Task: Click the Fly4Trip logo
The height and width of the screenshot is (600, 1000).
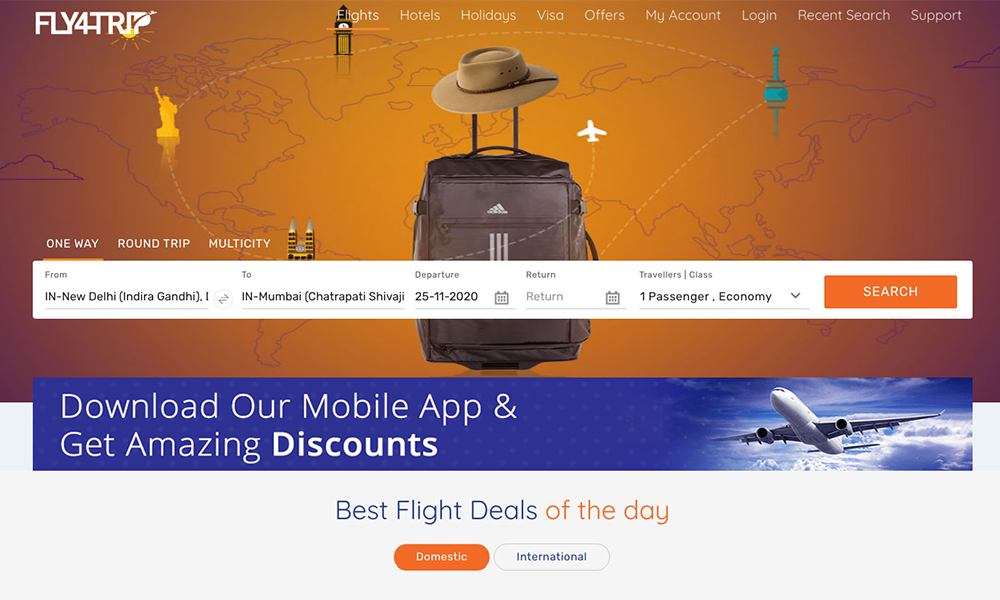Action: click(x=96, y=27)
